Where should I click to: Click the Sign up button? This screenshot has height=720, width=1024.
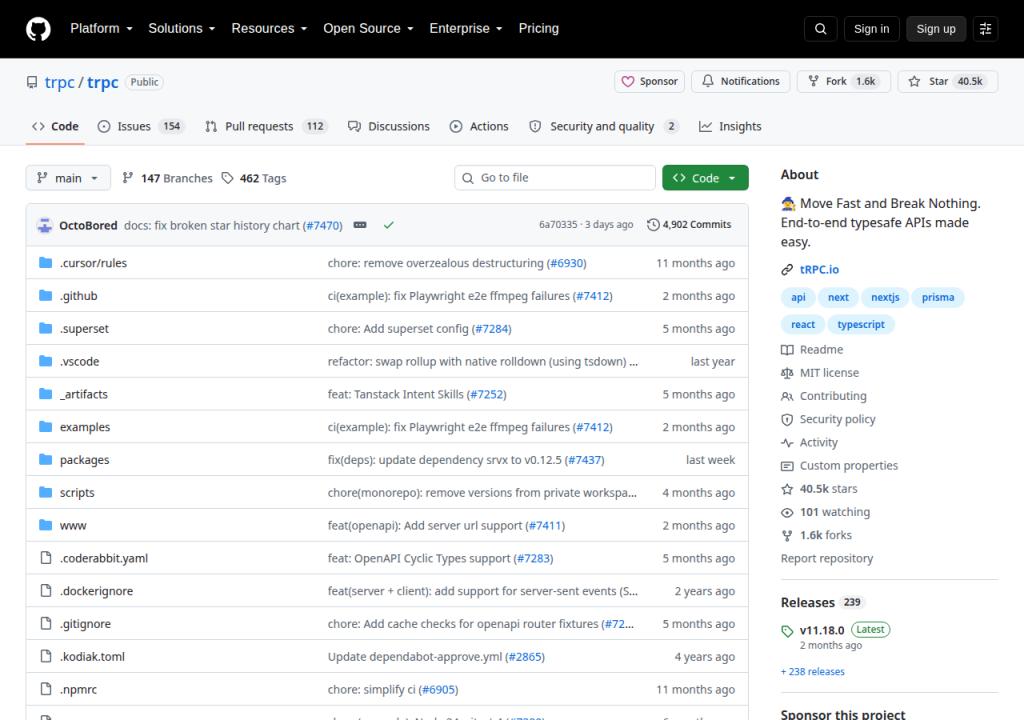point(936,29)
